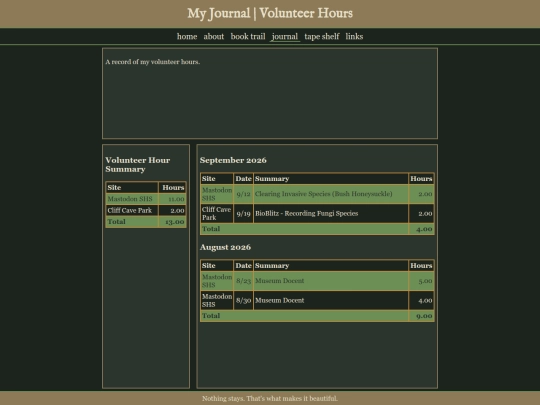Click the Site header in summary table

132,188
